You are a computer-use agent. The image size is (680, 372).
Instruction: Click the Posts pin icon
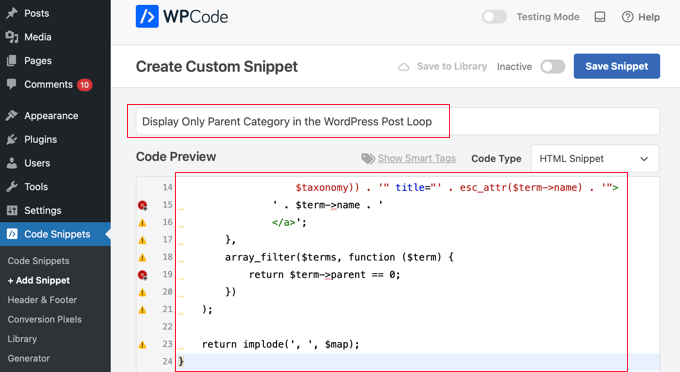click(x=12, y=13)
